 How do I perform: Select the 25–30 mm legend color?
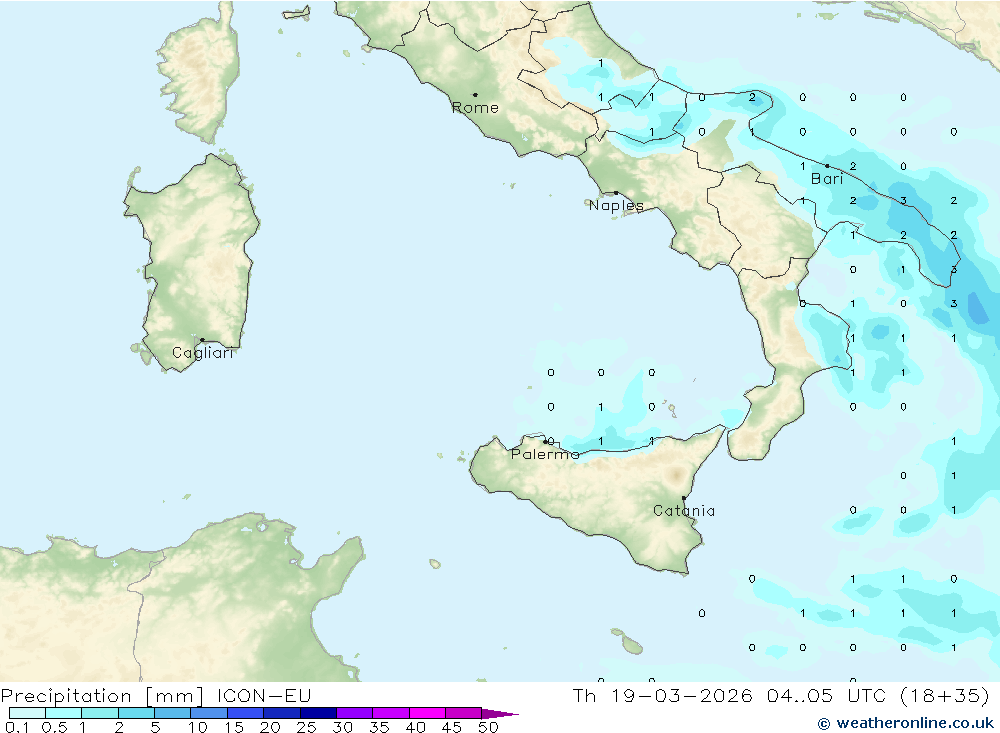(318, 713)
